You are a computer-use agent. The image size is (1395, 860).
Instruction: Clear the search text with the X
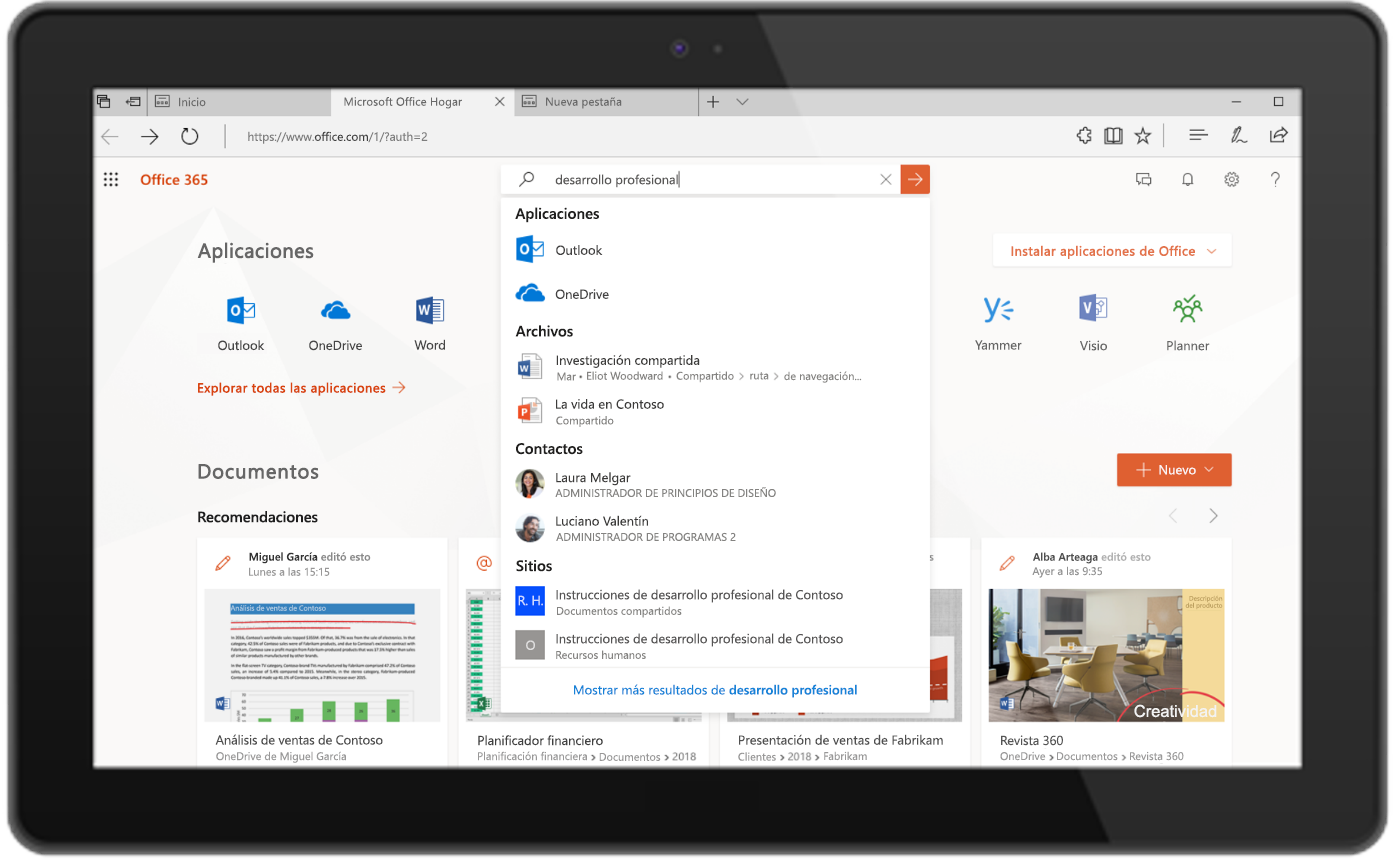coord(885,180)
